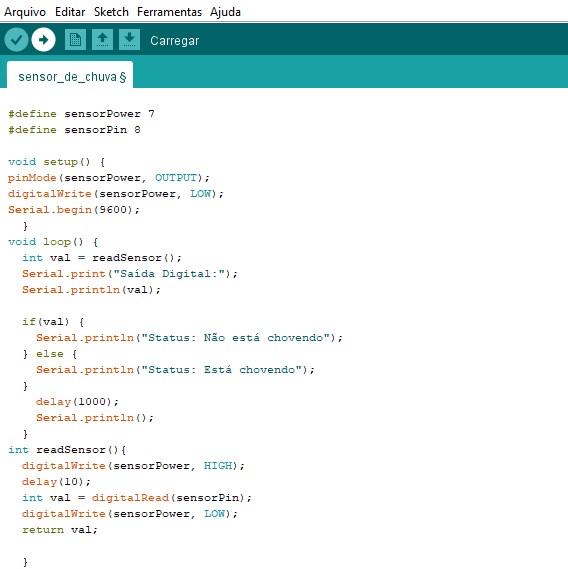Create a new sketch via the page icon
Screen dimensions: 568x569
coord(75,40)
